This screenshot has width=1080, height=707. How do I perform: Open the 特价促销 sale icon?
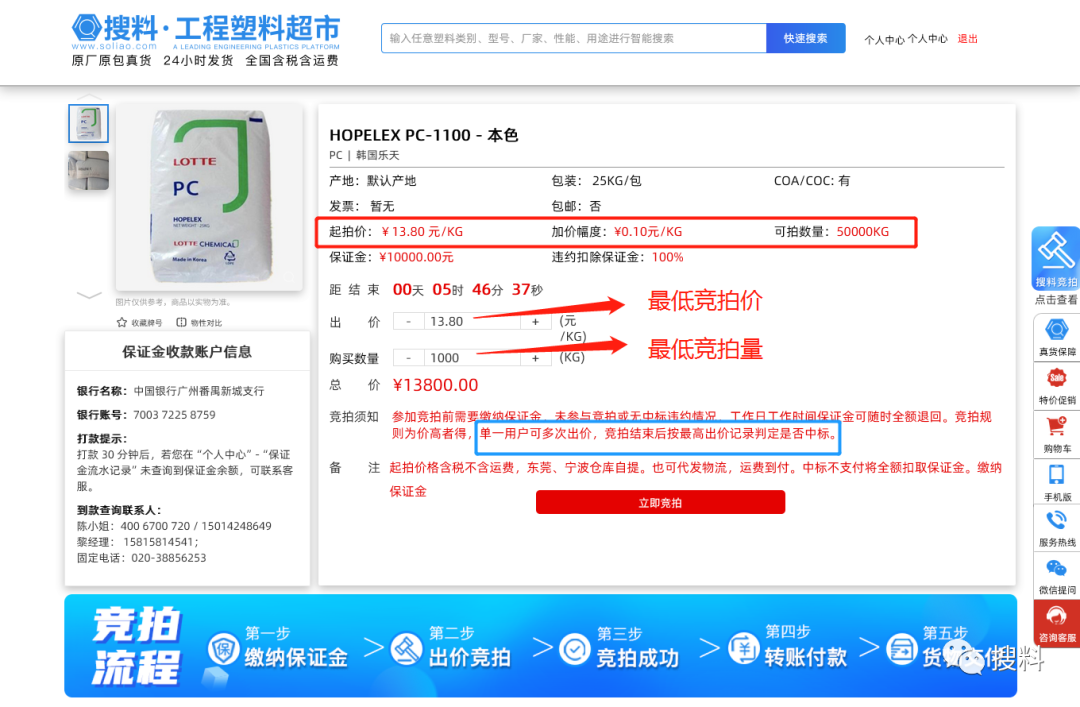[1056, 379]
